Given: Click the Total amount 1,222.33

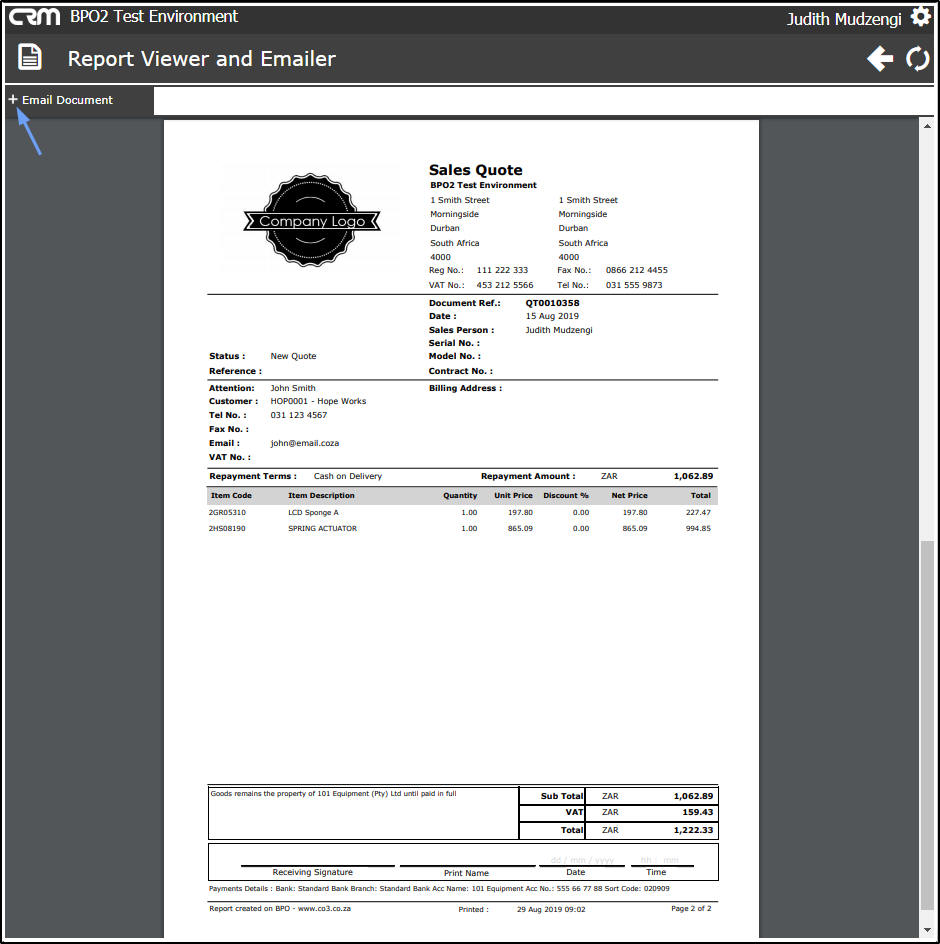Looking at the screenshot, I should 693,830.
